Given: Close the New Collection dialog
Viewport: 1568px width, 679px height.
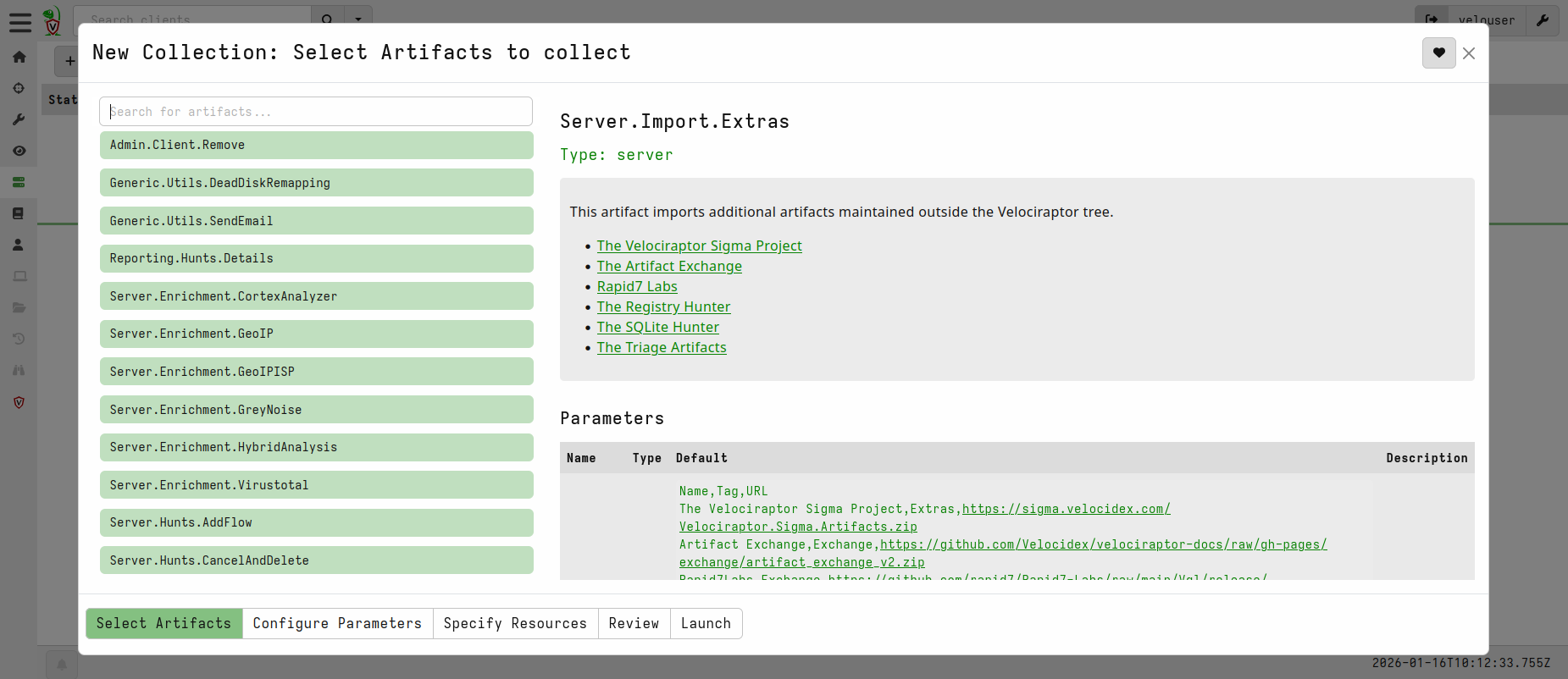Looking at the screenshot, I should (x=1469, y=53).
